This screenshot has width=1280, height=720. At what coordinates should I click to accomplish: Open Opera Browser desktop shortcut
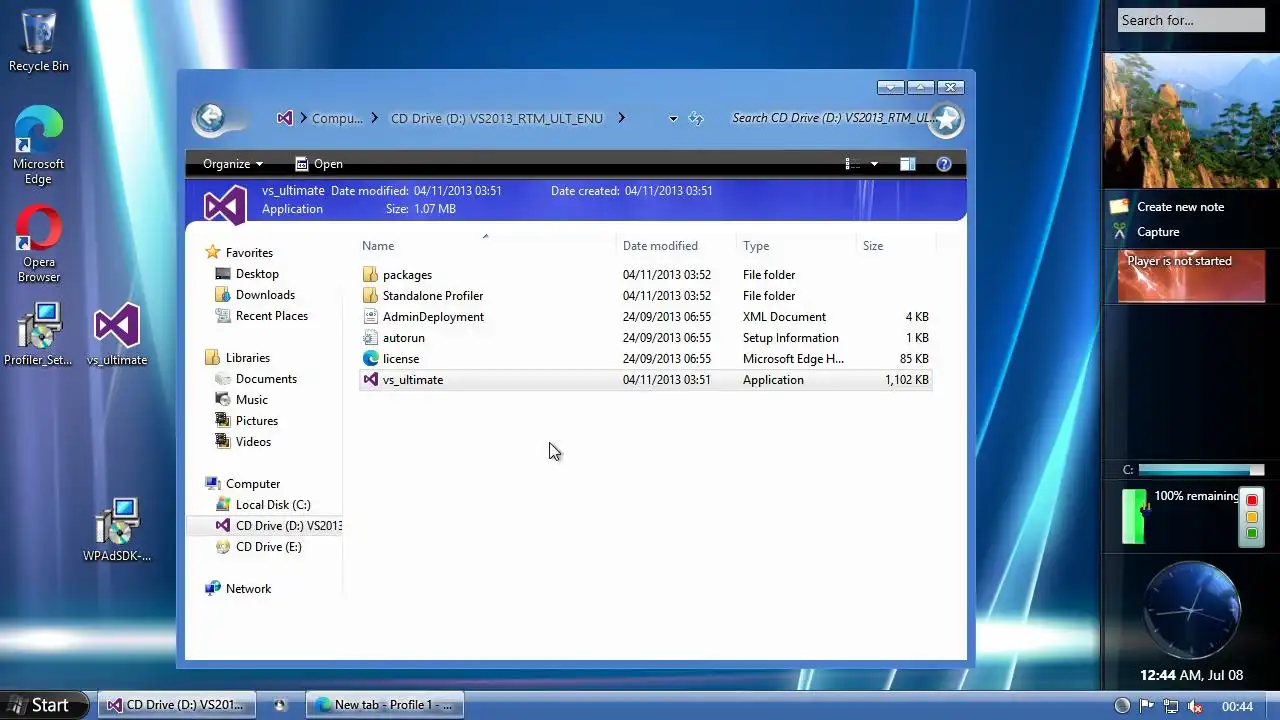38,243
